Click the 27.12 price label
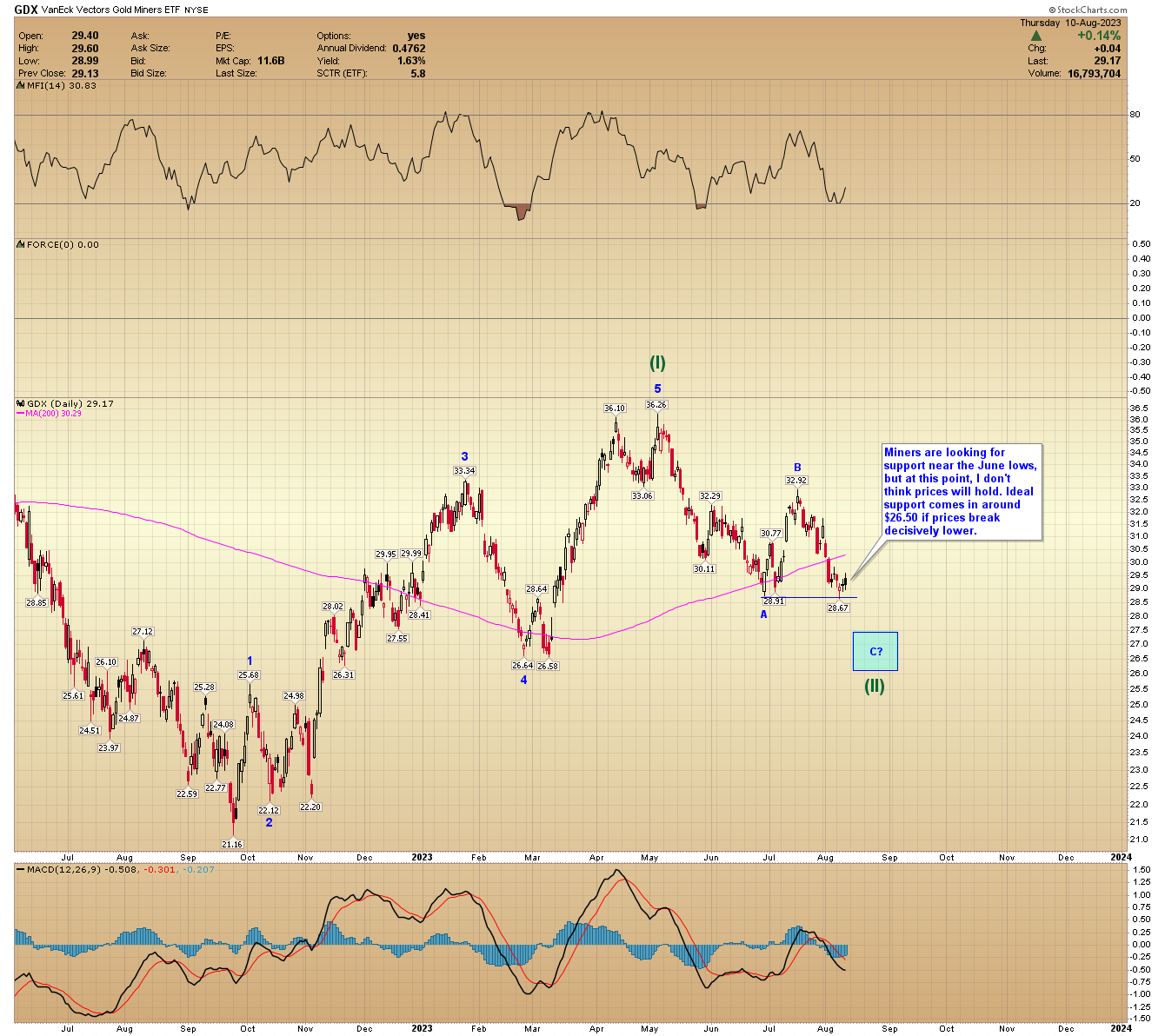 143,632
